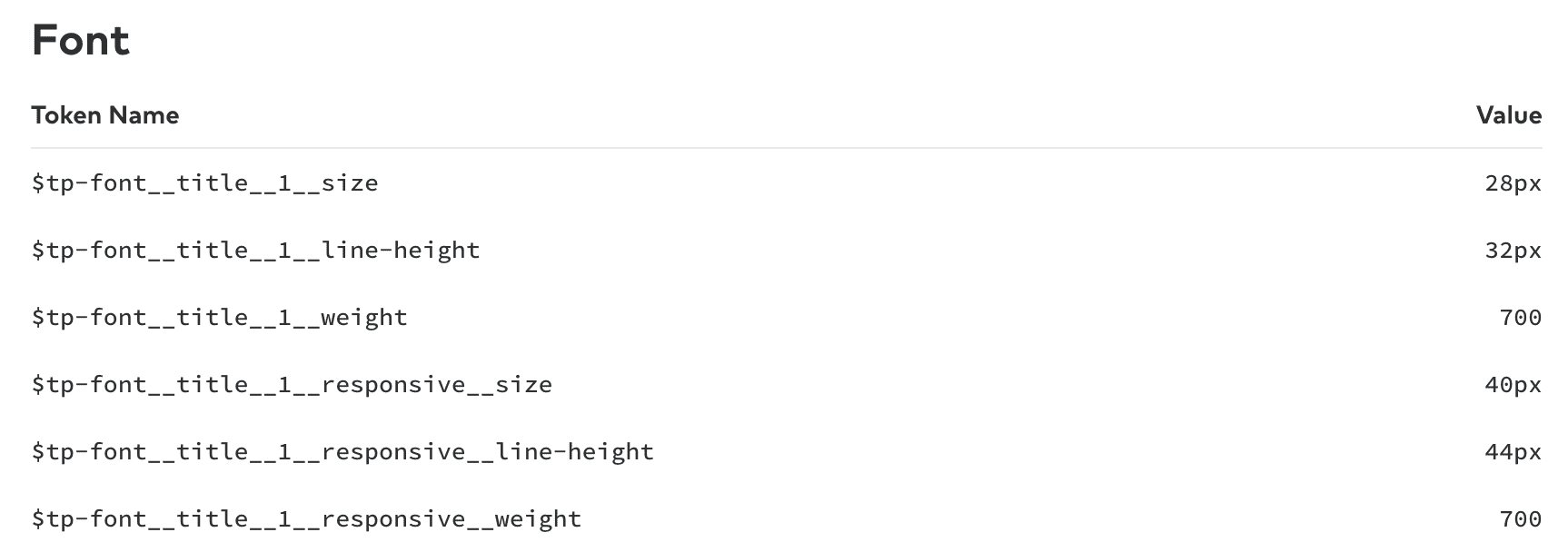Select the $tp-font__title__1__weight token name
This screenshot has width=1568, height=552.
219,318
